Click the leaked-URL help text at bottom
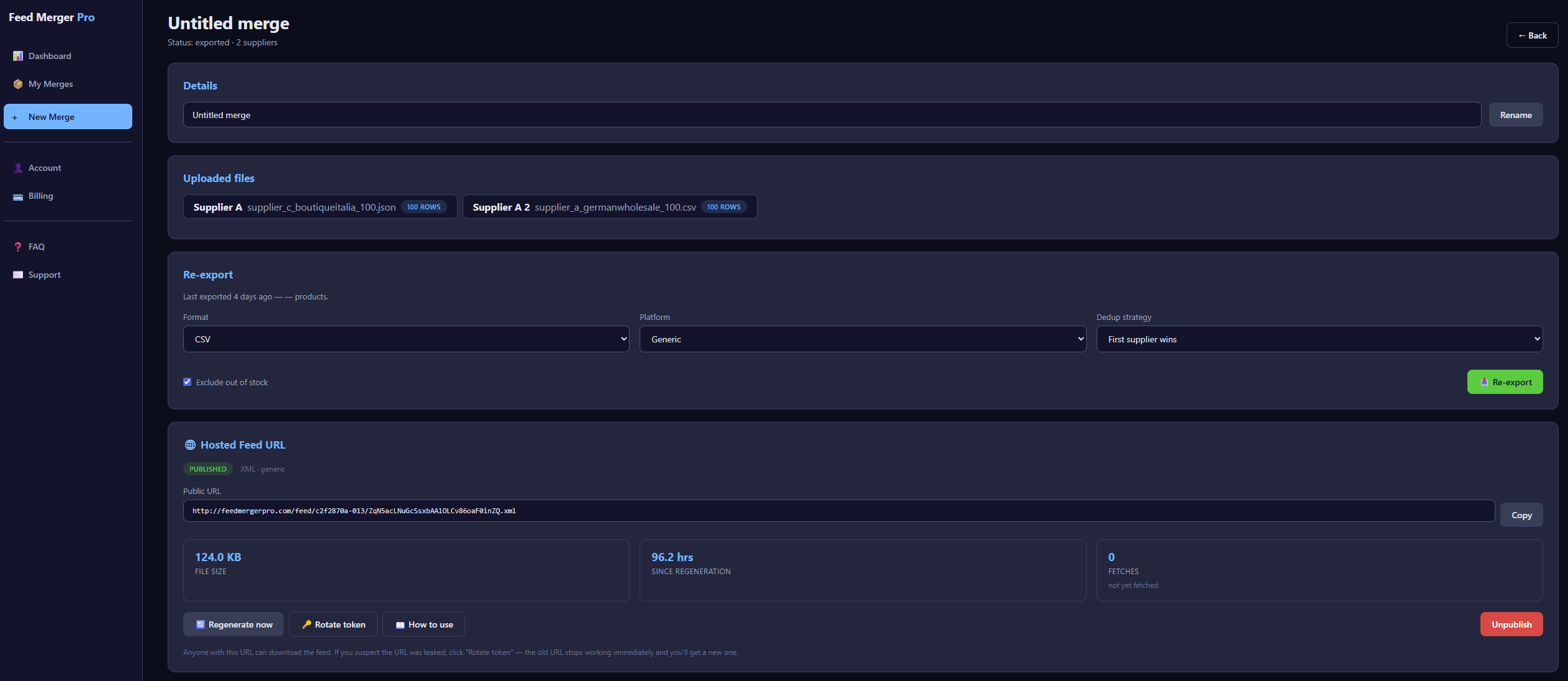Viewport: 1568px width, 681px height. (460, 652)
